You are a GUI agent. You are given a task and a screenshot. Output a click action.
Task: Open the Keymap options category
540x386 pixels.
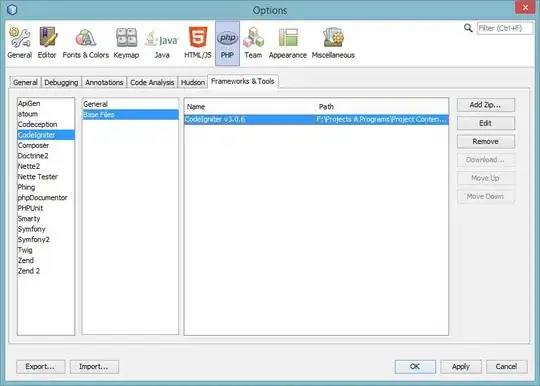pos(126,43)
